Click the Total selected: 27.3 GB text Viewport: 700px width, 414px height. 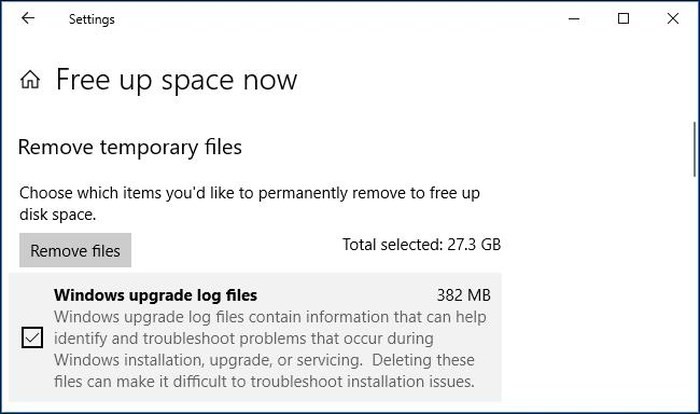pyautogui.click(x=421, y=244)
